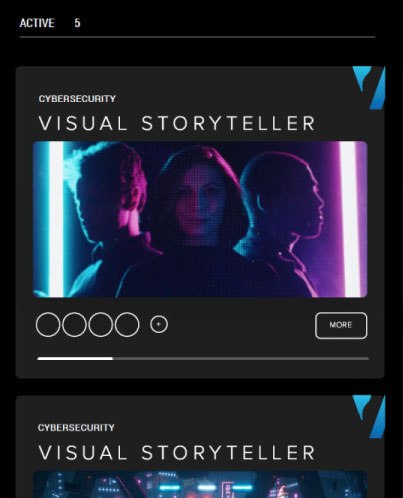Click the blue corner emblem on second card
The height and width of the screenshot is (498, 403).
click(369, 416)
